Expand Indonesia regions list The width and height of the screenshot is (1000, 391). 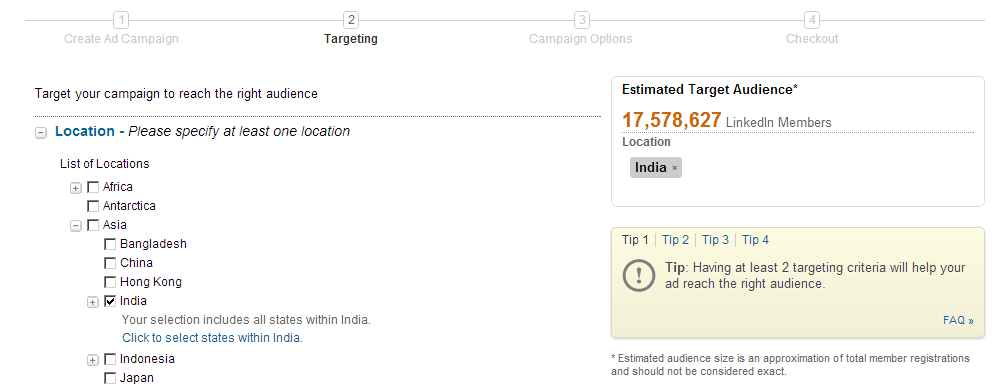[93, 360]
